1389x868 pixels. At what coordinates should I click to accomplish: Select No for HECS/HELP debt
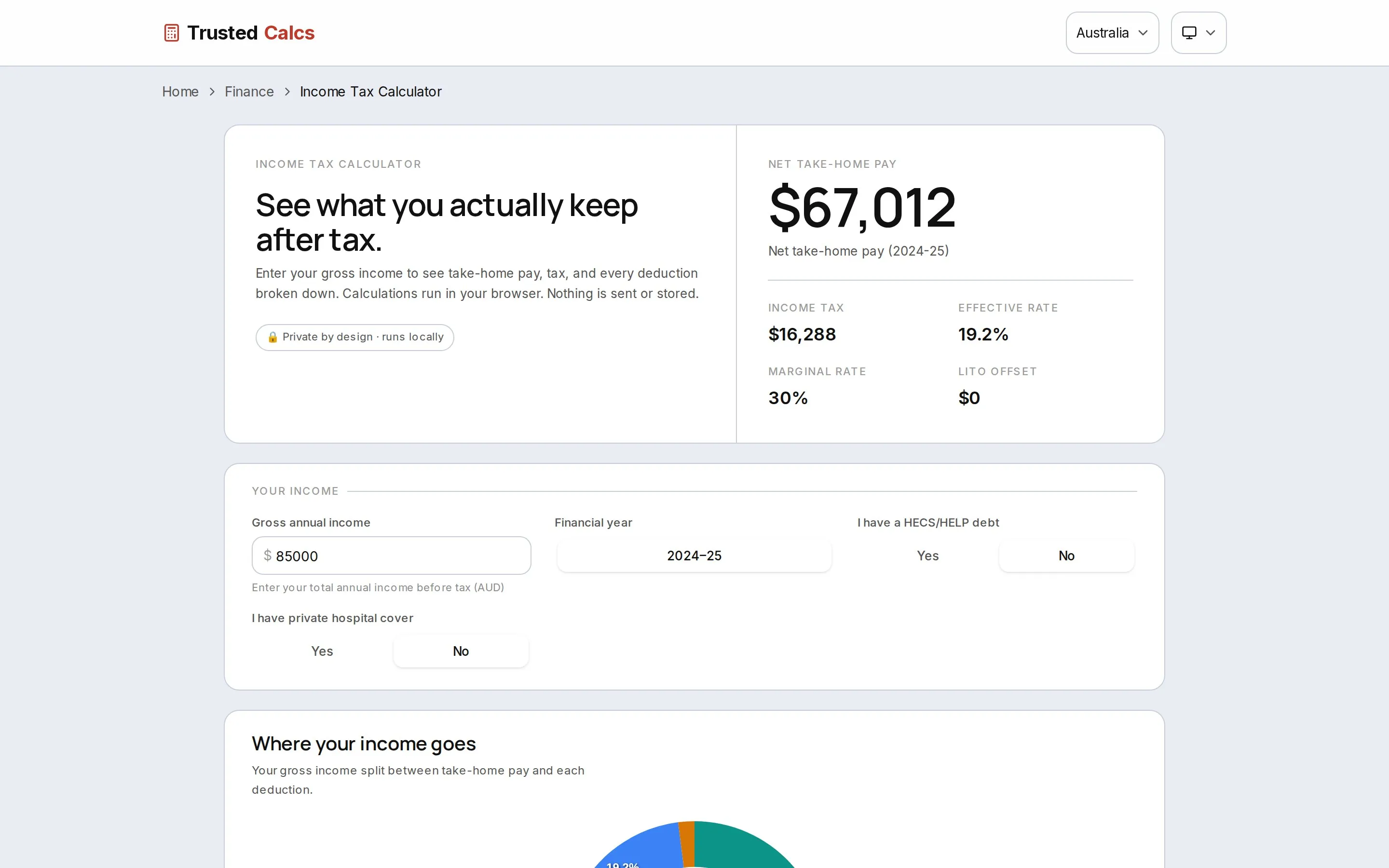(1066, 555)
